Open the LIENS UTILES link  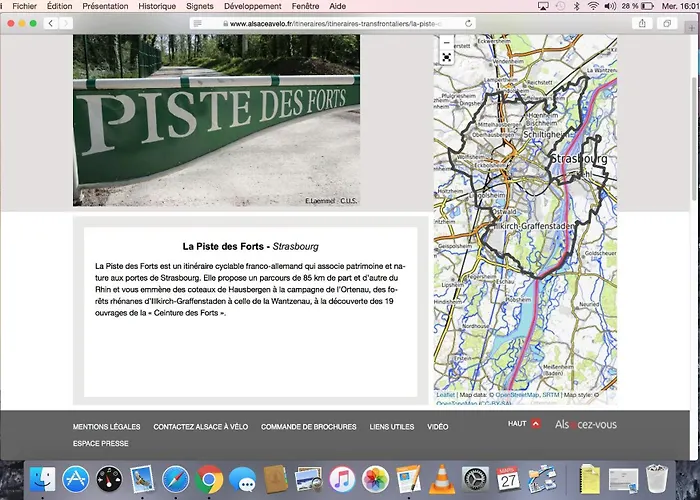pos(392,427)
